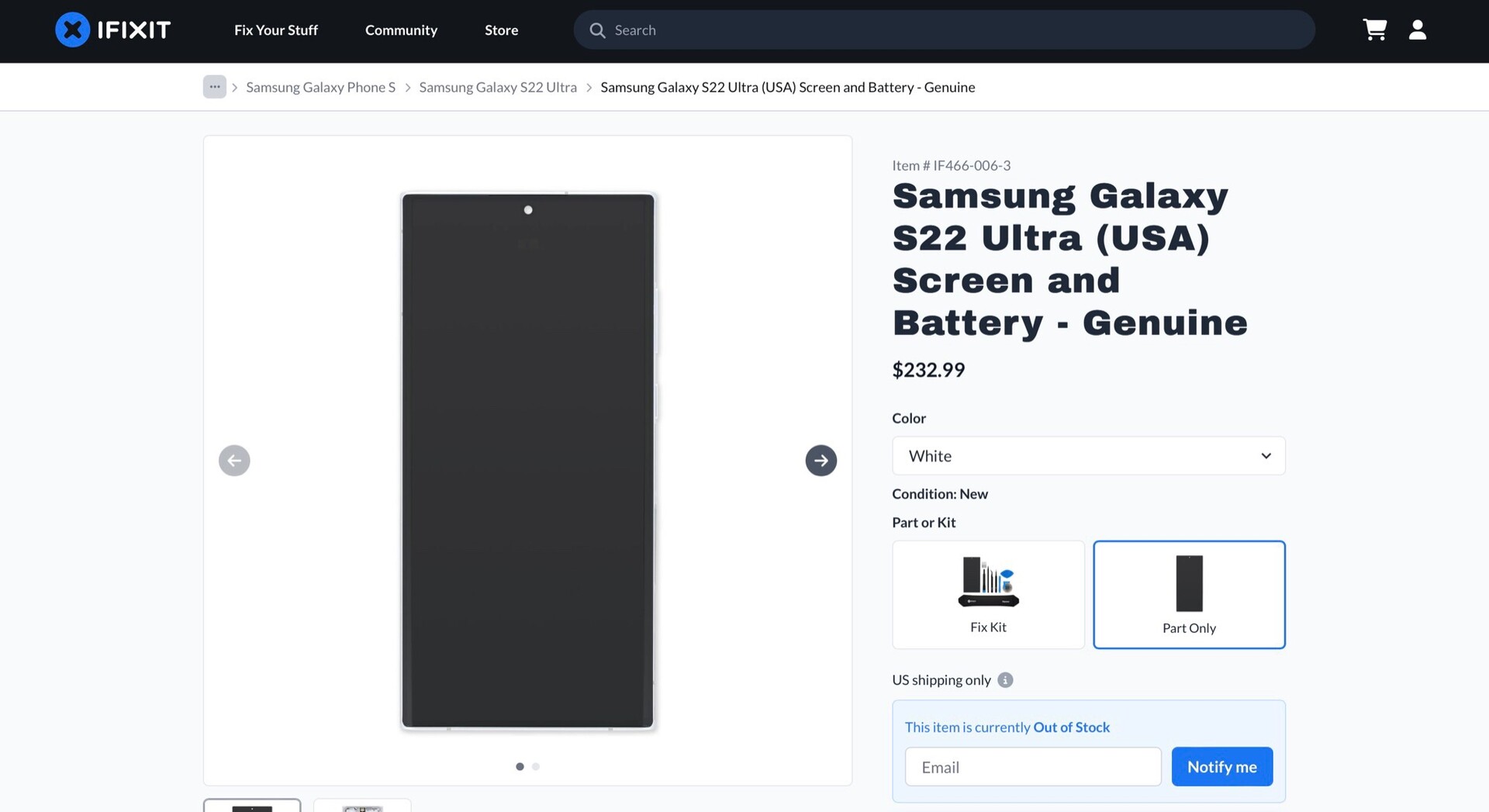The height and width of the screenshot is (812, 1489).
Task: Expand the collapsed breadcrumb ellipsis
Action: (215, 87)
